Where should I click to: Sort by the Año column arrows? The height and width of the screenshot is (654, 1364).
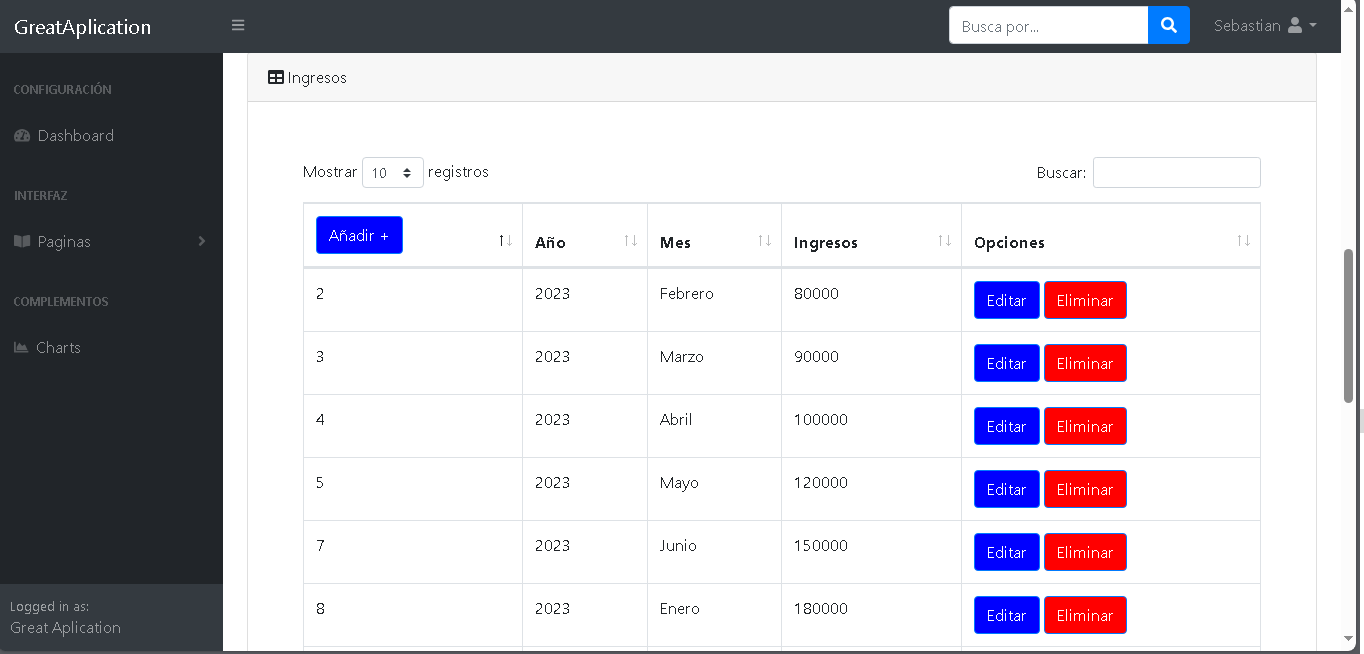(x=631, y=241)
